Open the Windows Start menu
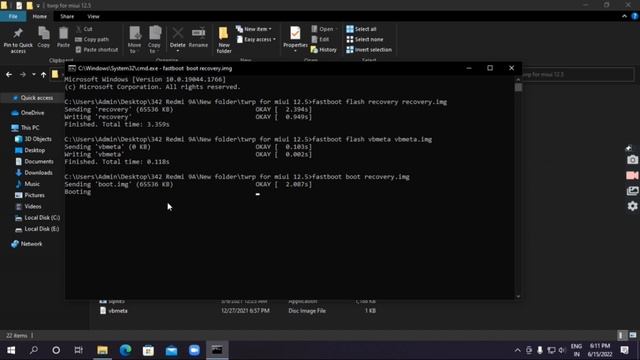The width and height of the screenshot is (640, 360). coord(11,350)
